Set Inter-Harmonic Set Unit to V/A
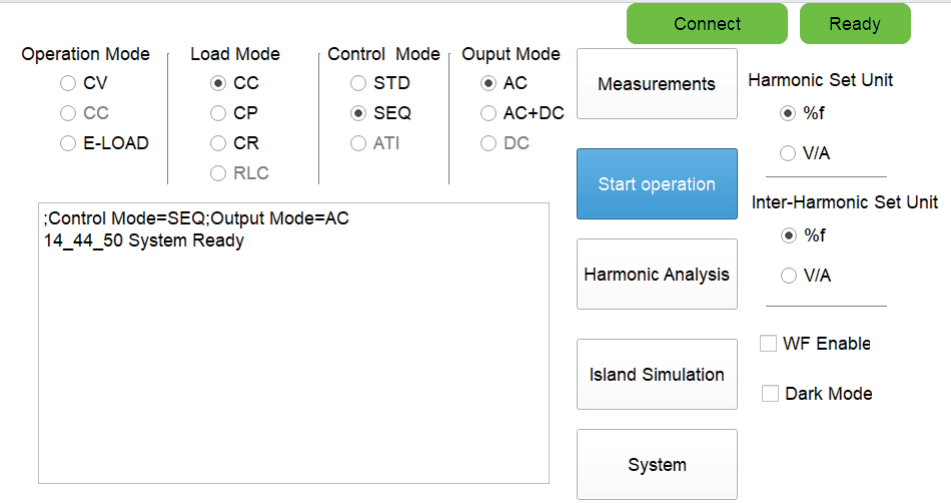This screenshot has height=503, width=951. pos(788,275)
